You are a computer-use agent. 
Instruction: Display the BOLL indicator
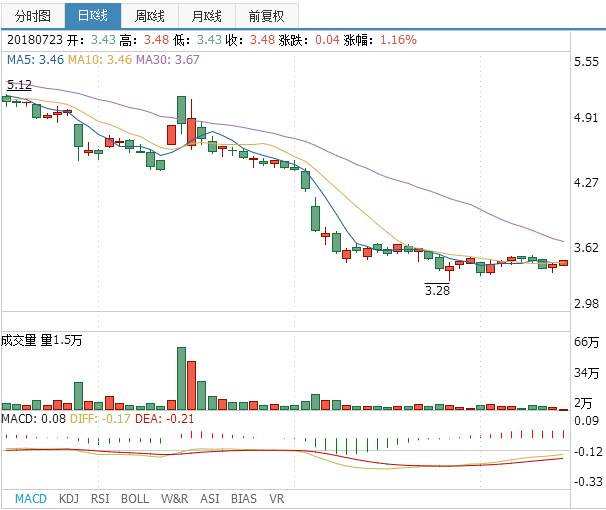[135, 498]
